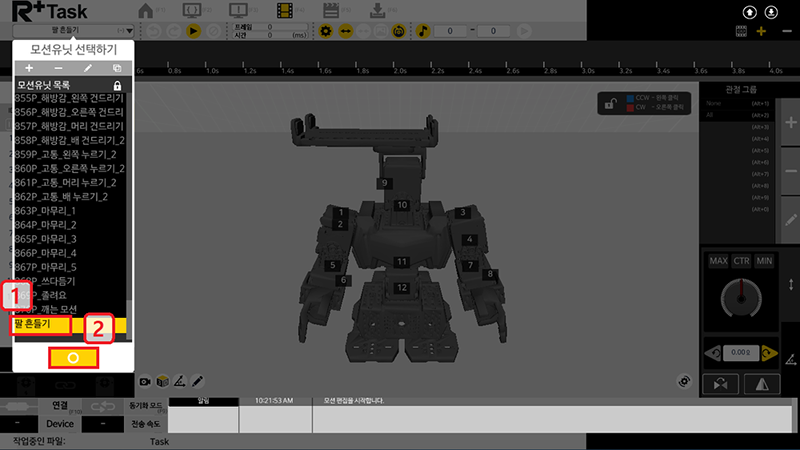The width and height of the screenshot is (800, 450).
Task: Click the add motion unit plus icon
Action: (29, 68)
